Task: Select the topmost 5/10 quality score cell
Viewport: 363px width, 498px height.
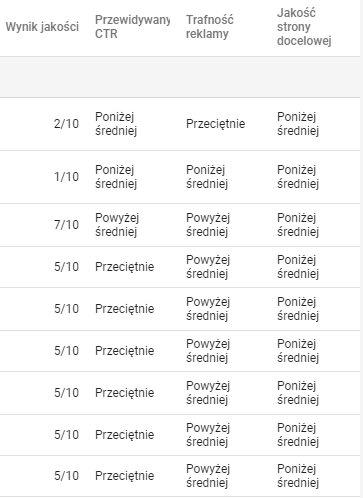Action: pos(66,267)
